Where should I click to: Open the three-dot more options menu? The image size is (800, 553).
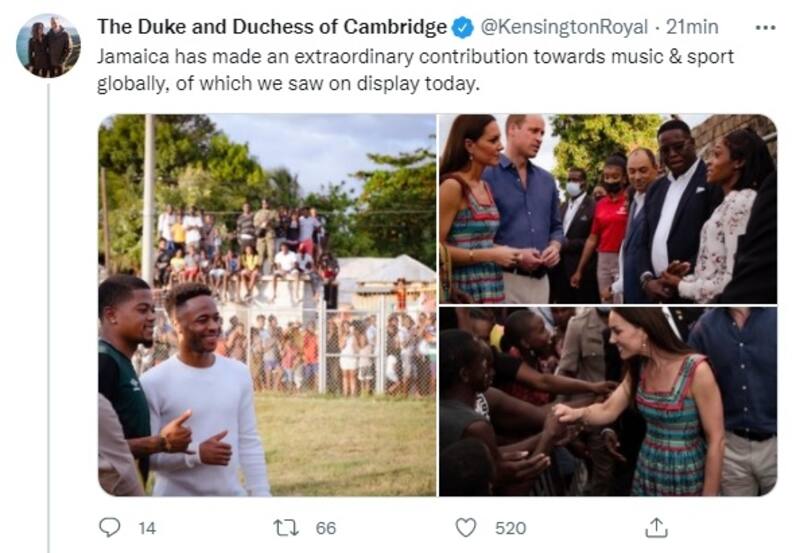click(765, 27)
